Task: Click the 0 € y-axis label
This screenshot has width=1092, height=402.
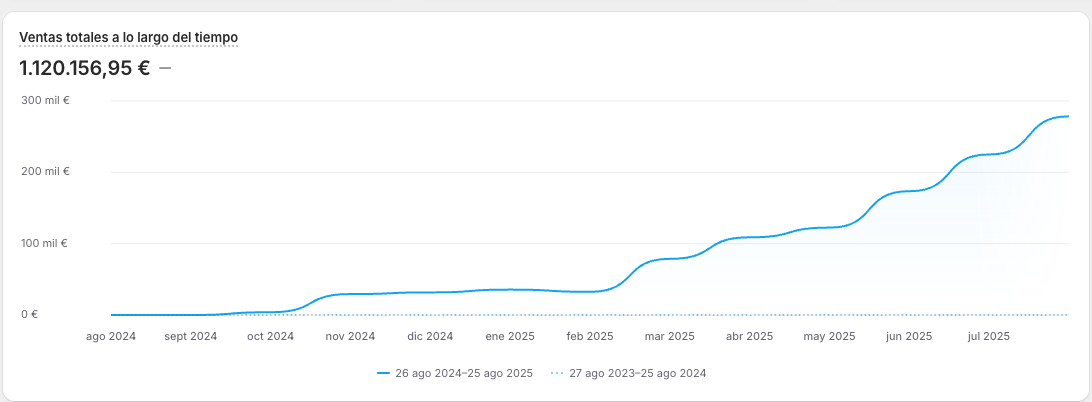Action: pos(29,314)
